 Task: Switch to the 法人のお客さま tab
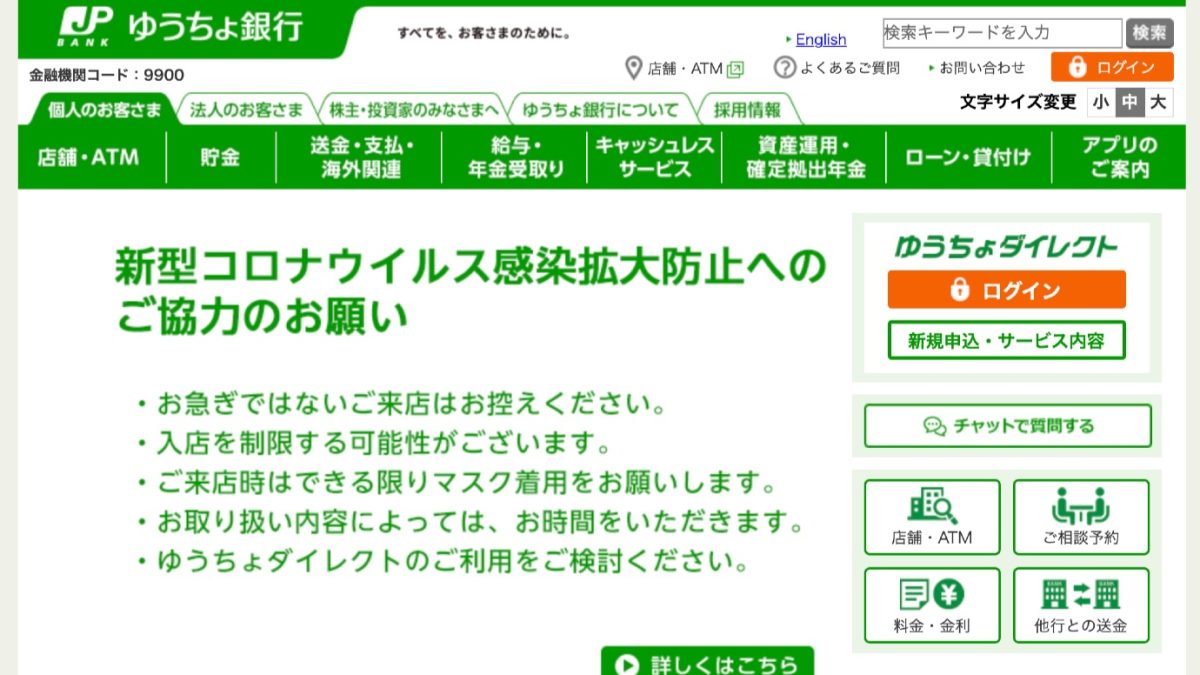[x=243, y=110]
